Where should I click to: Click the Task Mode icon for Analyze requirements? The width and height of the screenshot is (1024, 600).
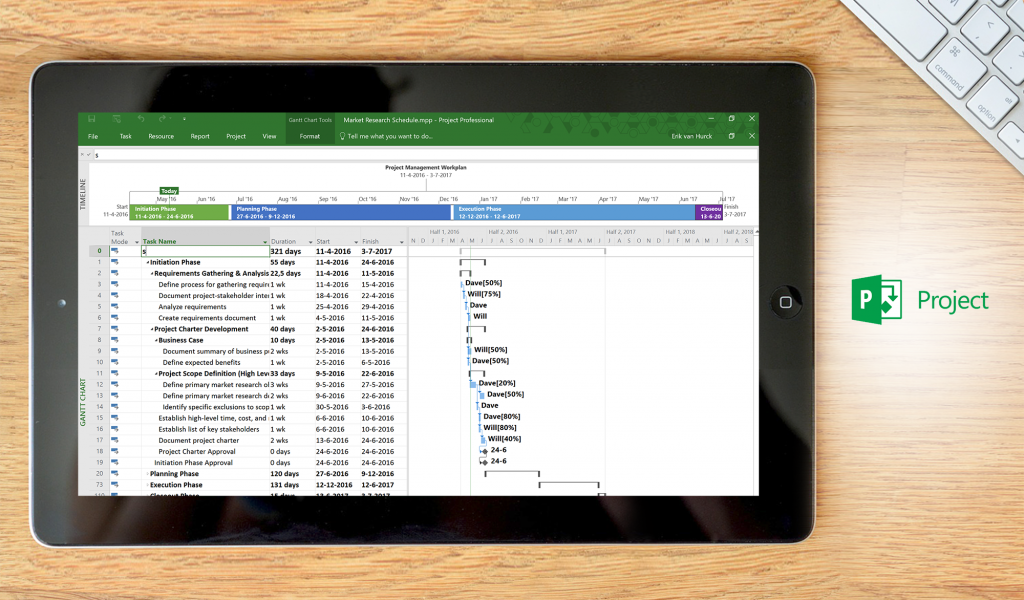coord(115,307)
